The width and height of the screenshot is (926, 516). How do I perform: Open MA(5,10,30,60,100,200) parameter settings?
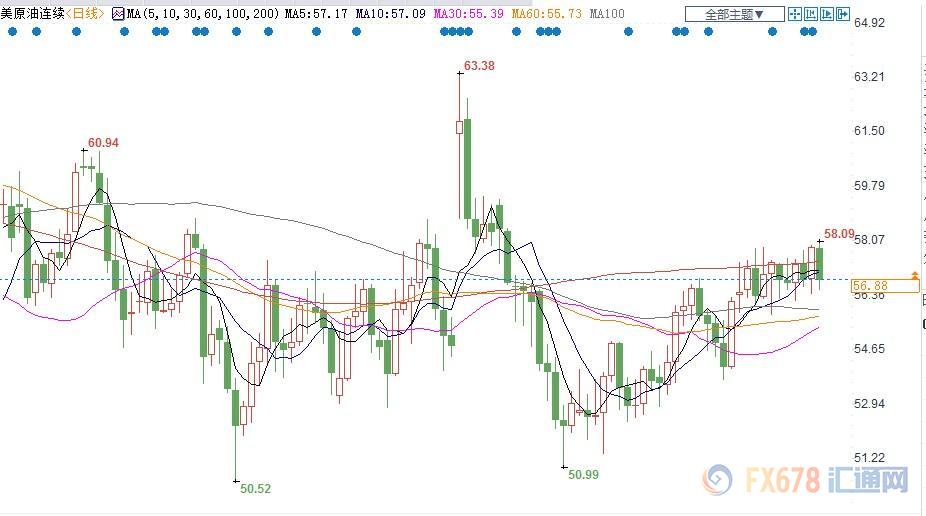click(x=203, y=14)
